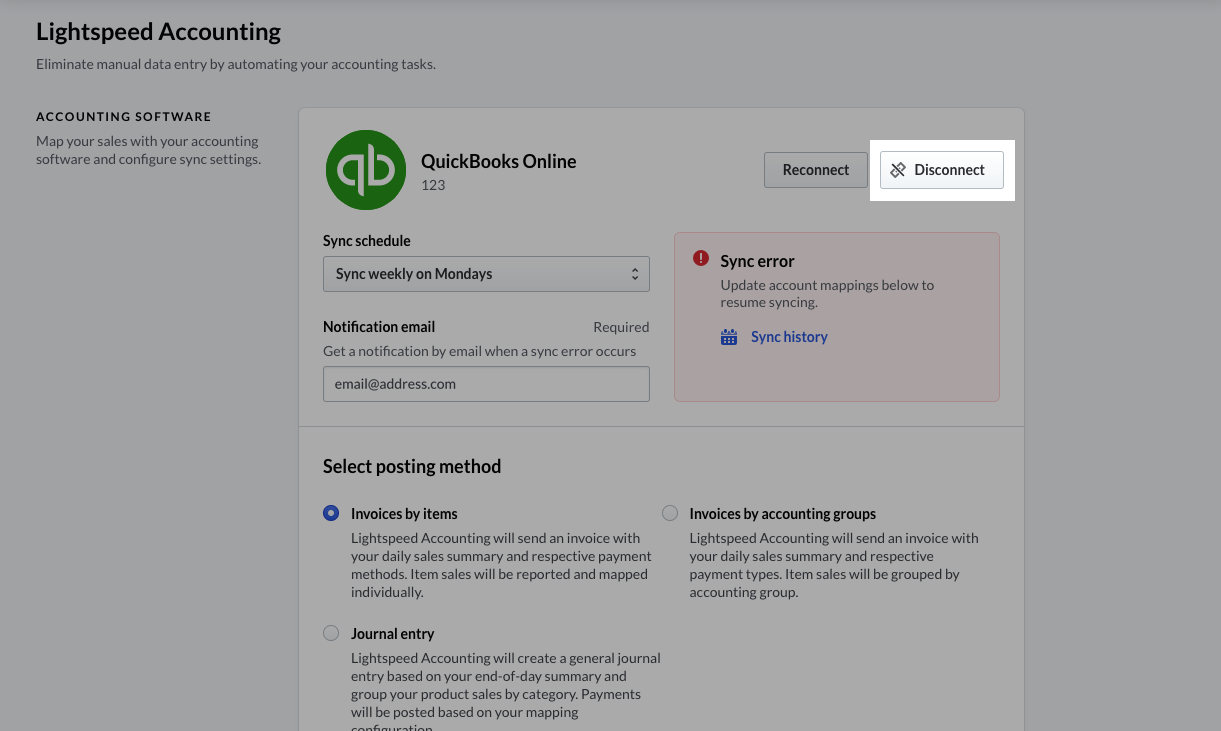The width and height of the screenshot is (1221, 731).
Task: Choose Invoices by accounting groups option
Action: coord(670,513)
